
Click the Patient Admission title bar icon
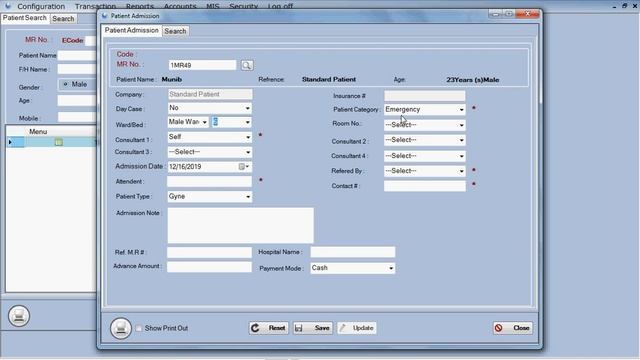105,16
